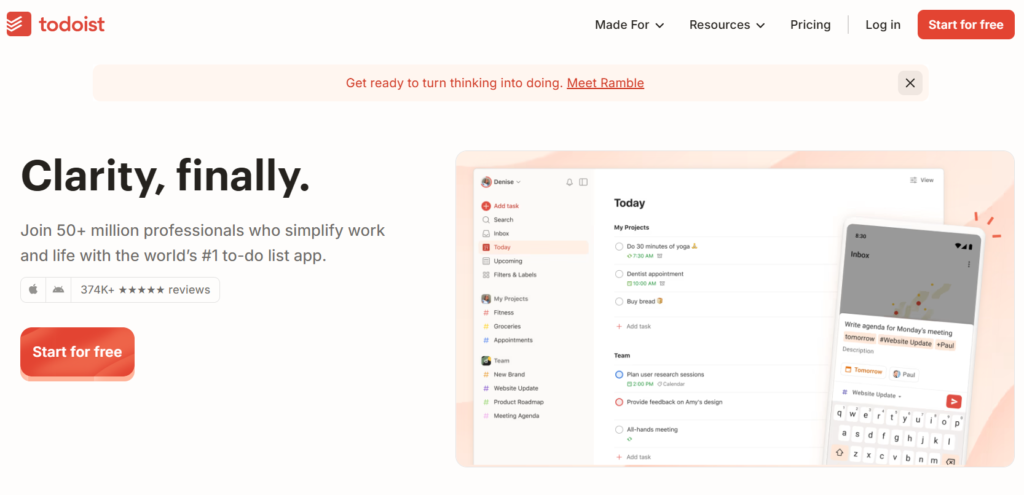Click the Tomorrow date chip with calendar icon
The image size is (1024, 495).
864,370
